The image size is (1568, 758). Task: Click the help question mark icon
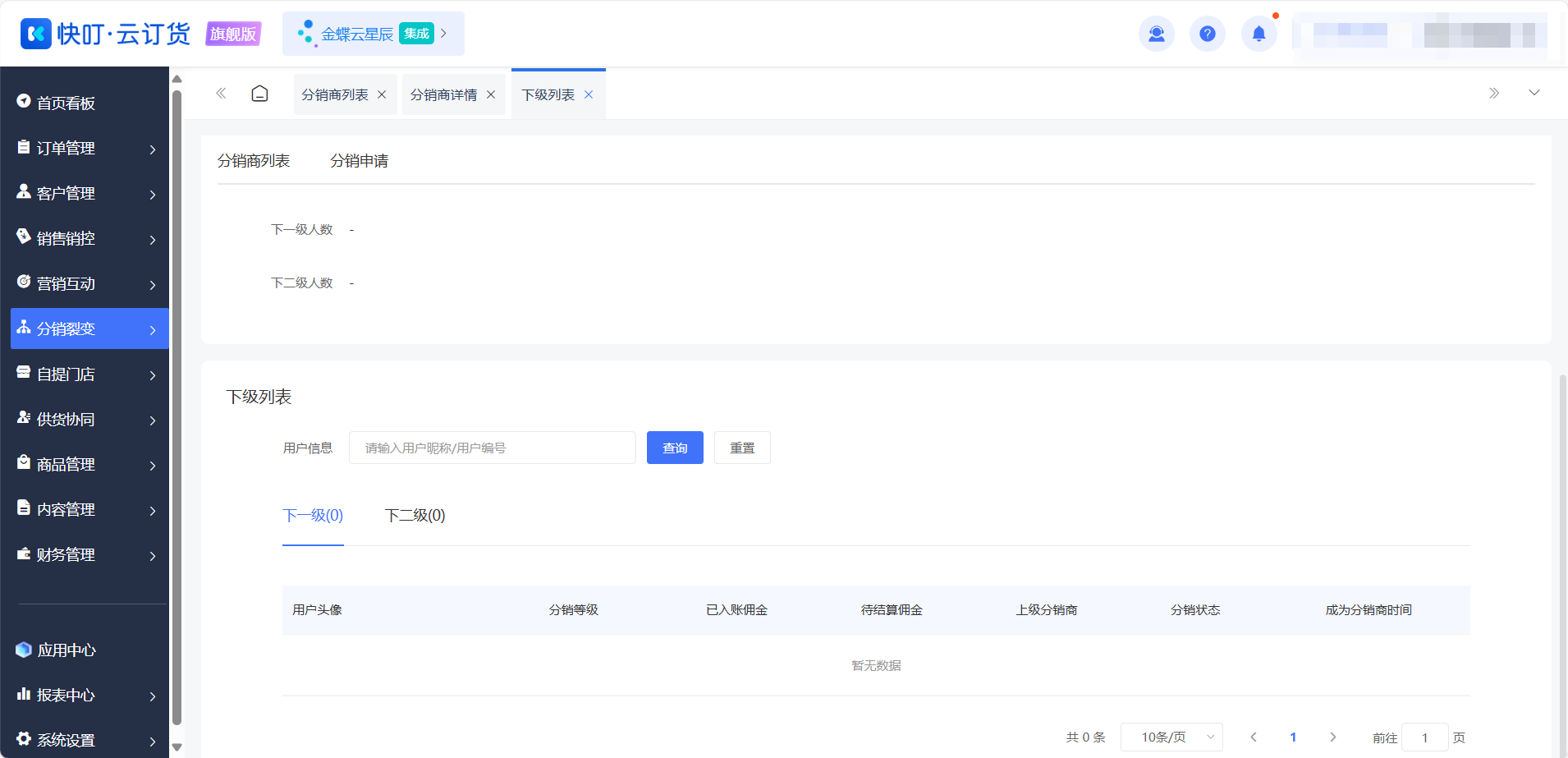[1207, 34]
